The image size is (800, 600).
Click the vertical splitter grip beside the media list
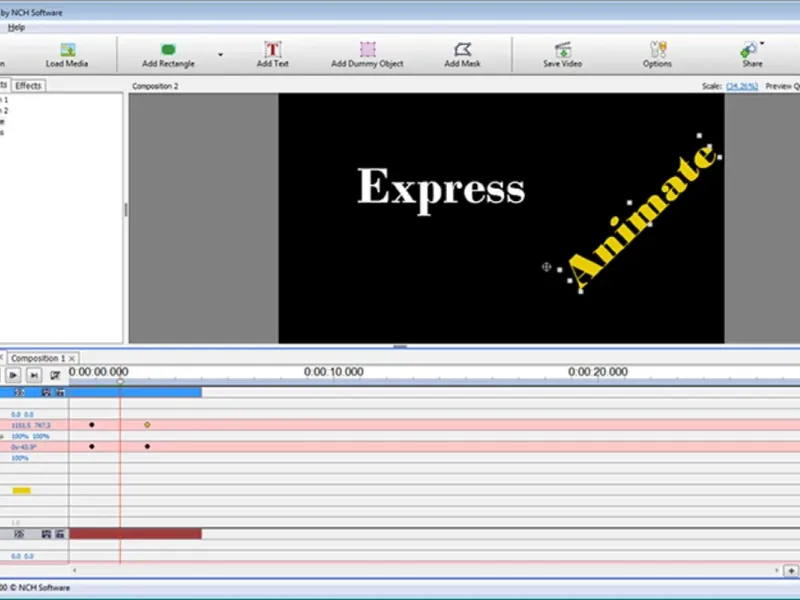[126, 210]
